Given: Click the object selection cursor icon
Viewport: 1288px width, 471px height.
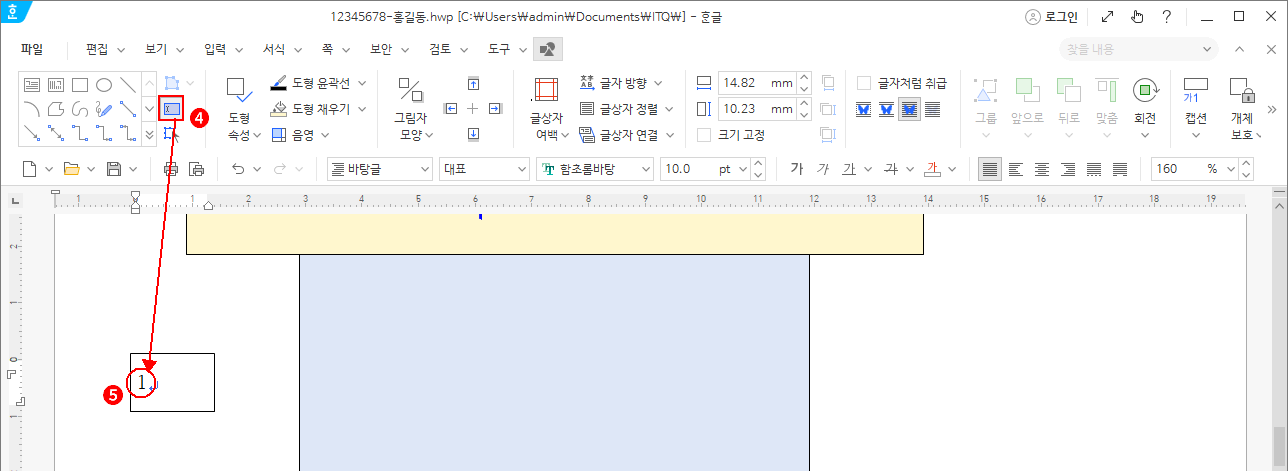Looking at the screenshot, I should point(171,133).
